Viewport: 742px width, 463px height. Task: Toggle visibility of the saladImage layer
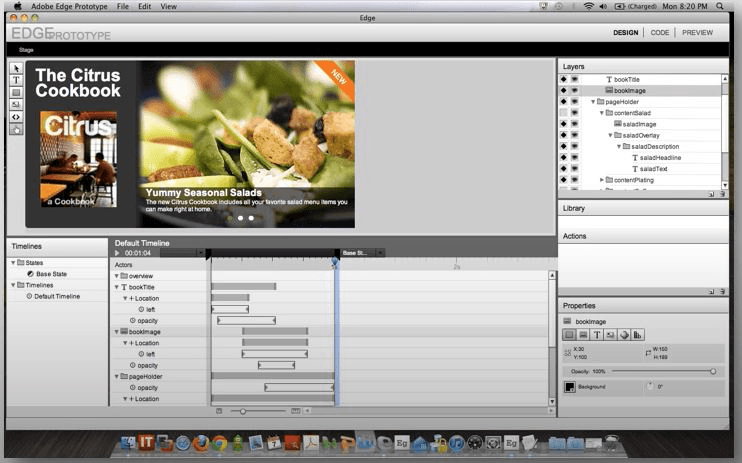[x=575, y=124]
